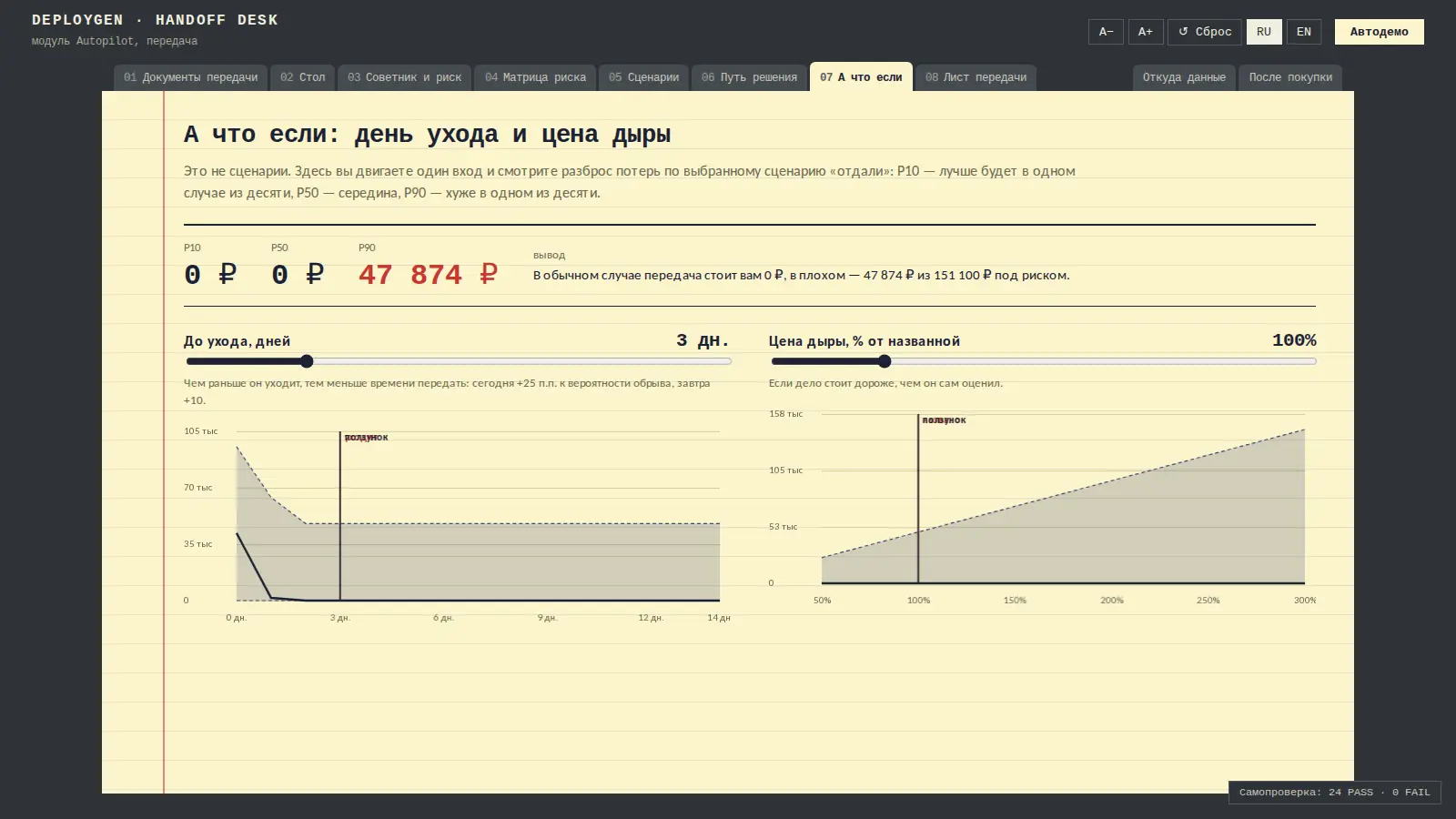Image resolution: width=1456 pixels, height=819 pixels.
Task: Click the P90 value 47 874 ₽
Action: (x=428, y=275)
